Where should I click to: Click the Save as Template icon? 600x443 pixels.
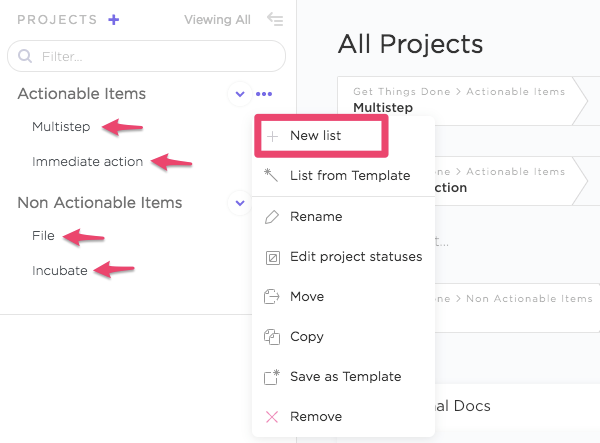(271, 377)
